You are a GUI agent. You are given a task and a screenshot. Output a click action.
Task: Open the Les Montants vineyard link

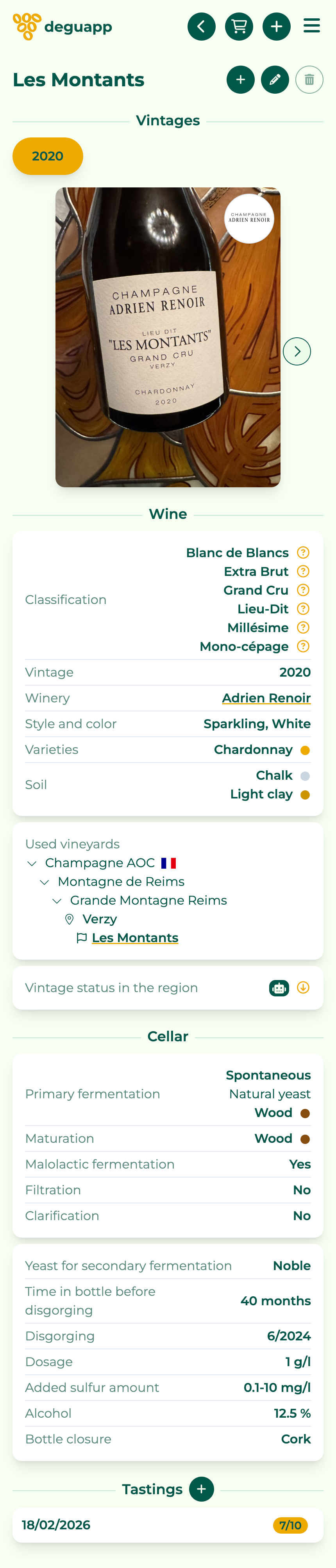(x=134, y=937)
